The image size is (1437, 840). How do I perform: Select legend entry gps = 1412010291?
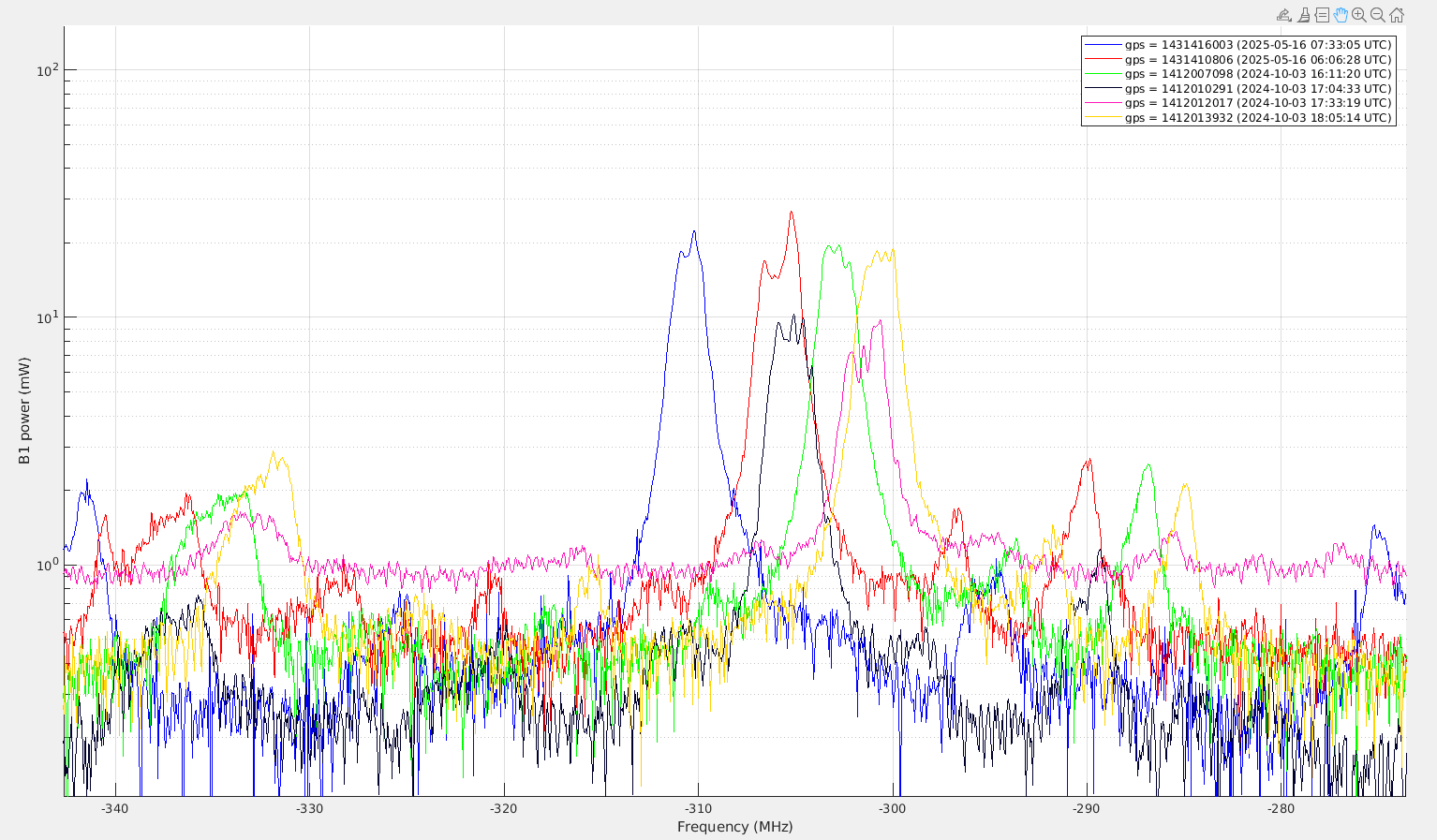tap(1238, 89)
